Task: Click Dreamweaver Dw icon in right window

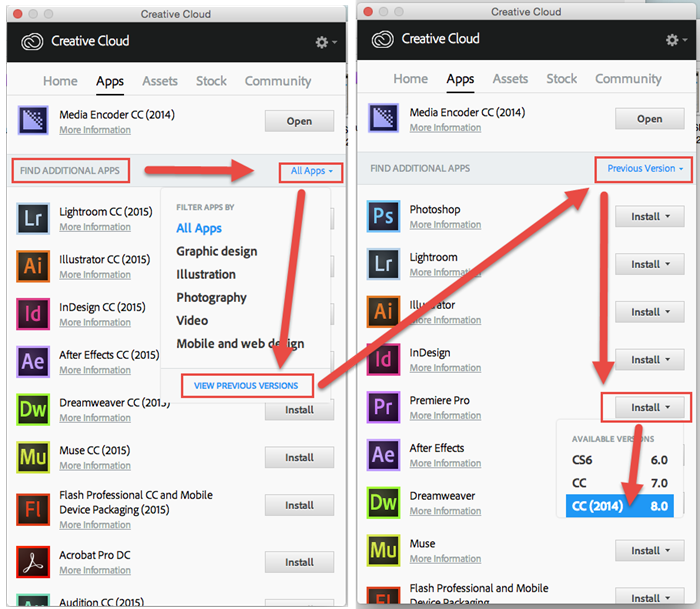Action: [x=383, y=503]
